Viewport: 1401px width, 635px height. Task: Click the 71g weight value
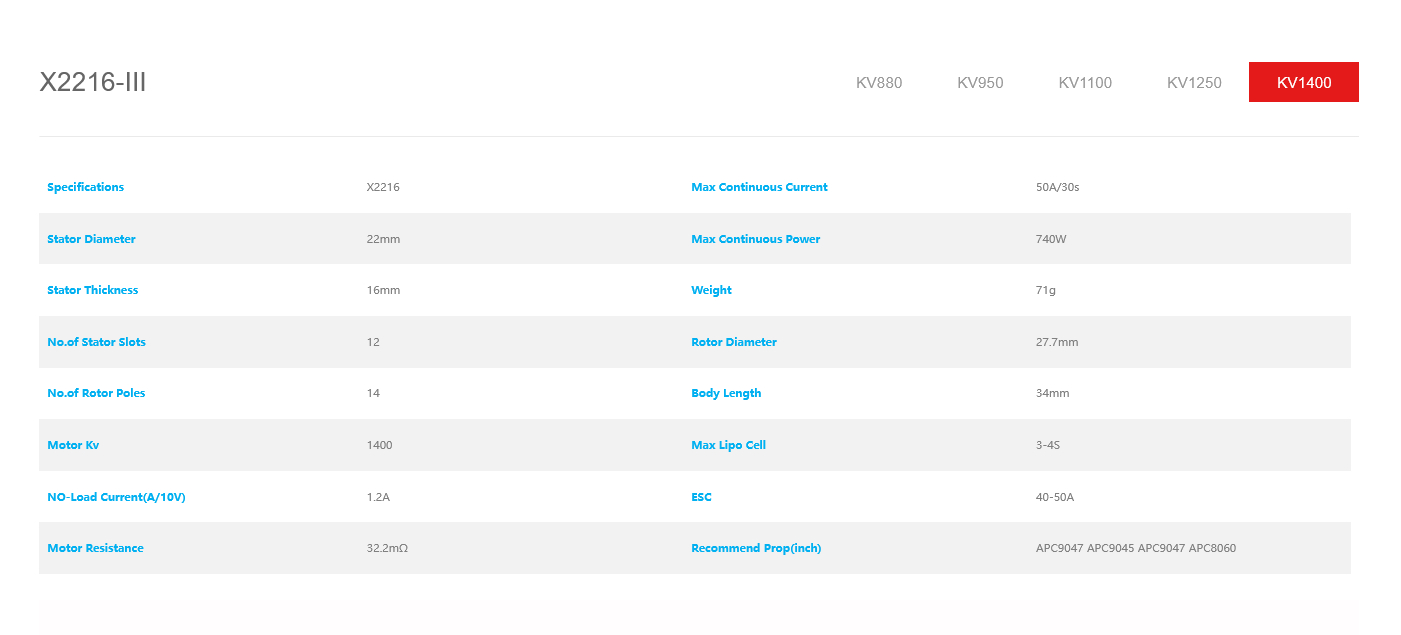click(1046, 290)
